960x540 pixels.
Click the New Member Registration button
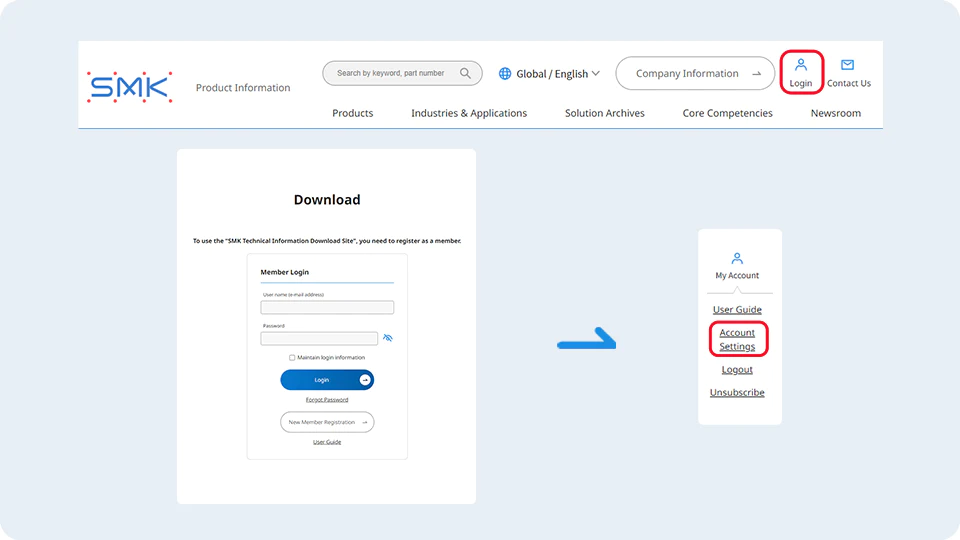tap(327, 422)
